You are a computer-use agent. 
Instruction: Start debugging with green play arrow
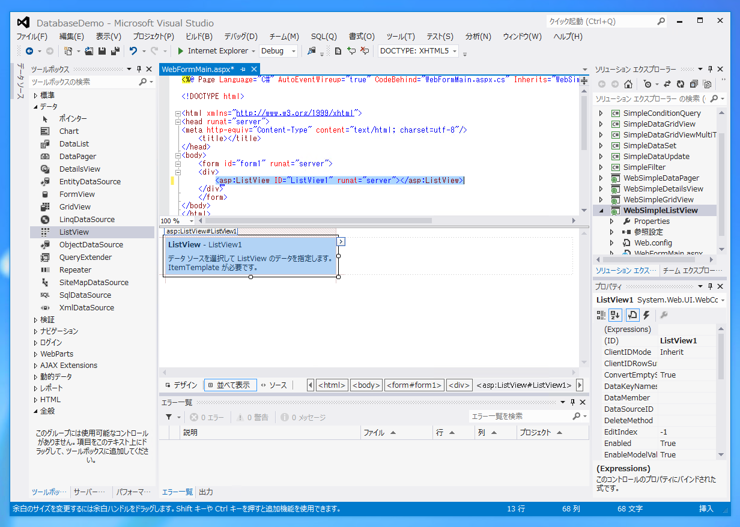pyautogui.click(x=180, y=51)
